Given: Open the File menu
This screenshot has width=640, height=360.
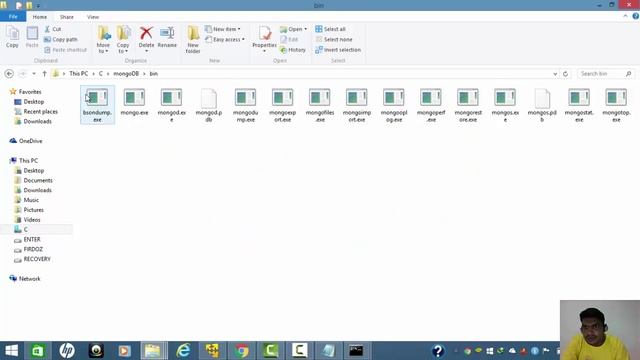Looking at the screenshot, I should pyautogui.click(x=13, y=17).
